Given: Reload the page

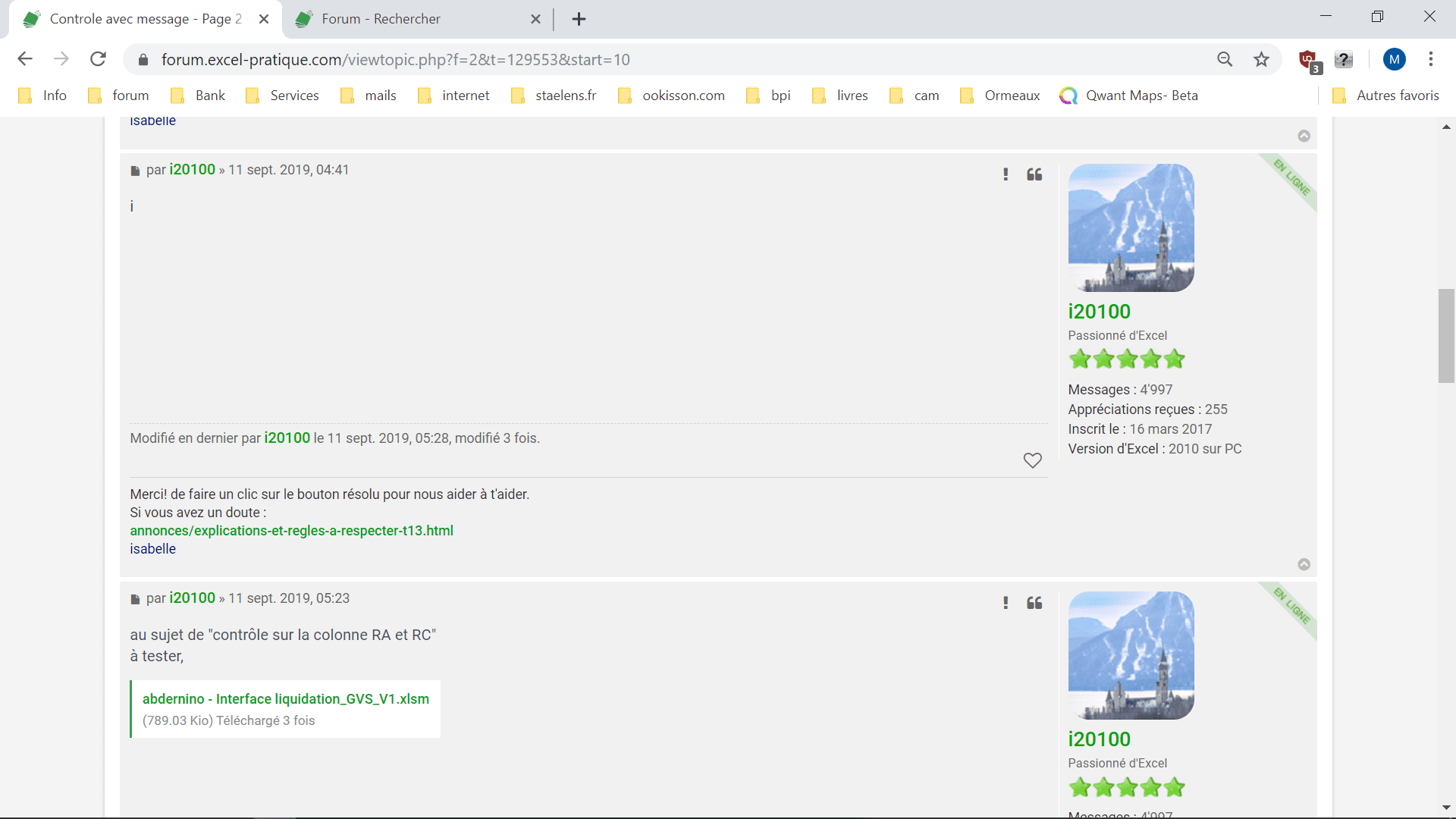Looking at the screenshot, I should pyautogui.click(x=98, y=59).
